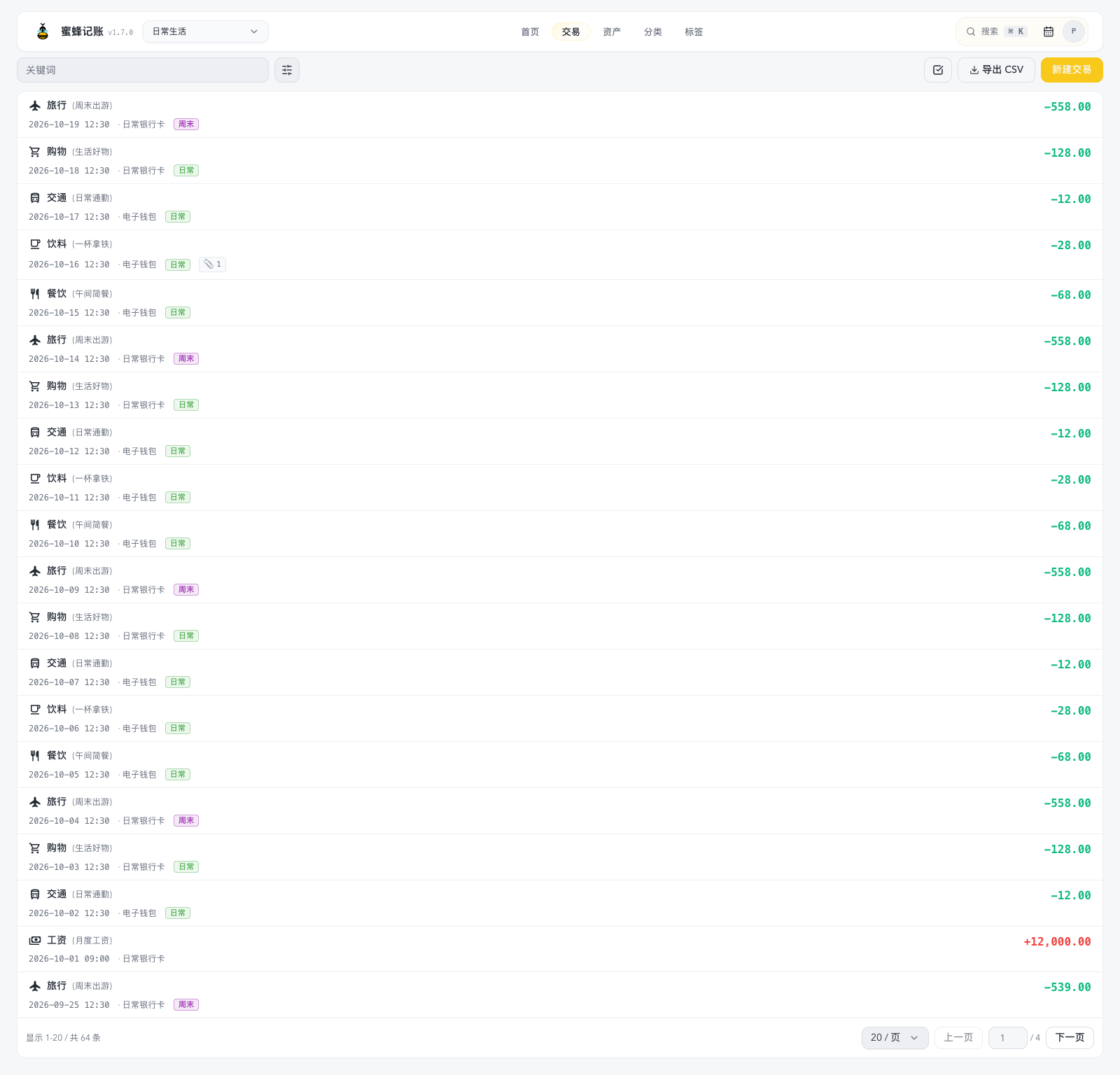
Task: Click cup icon on 2026-10-06 drink entry
Action: click(x=35, y=710)
